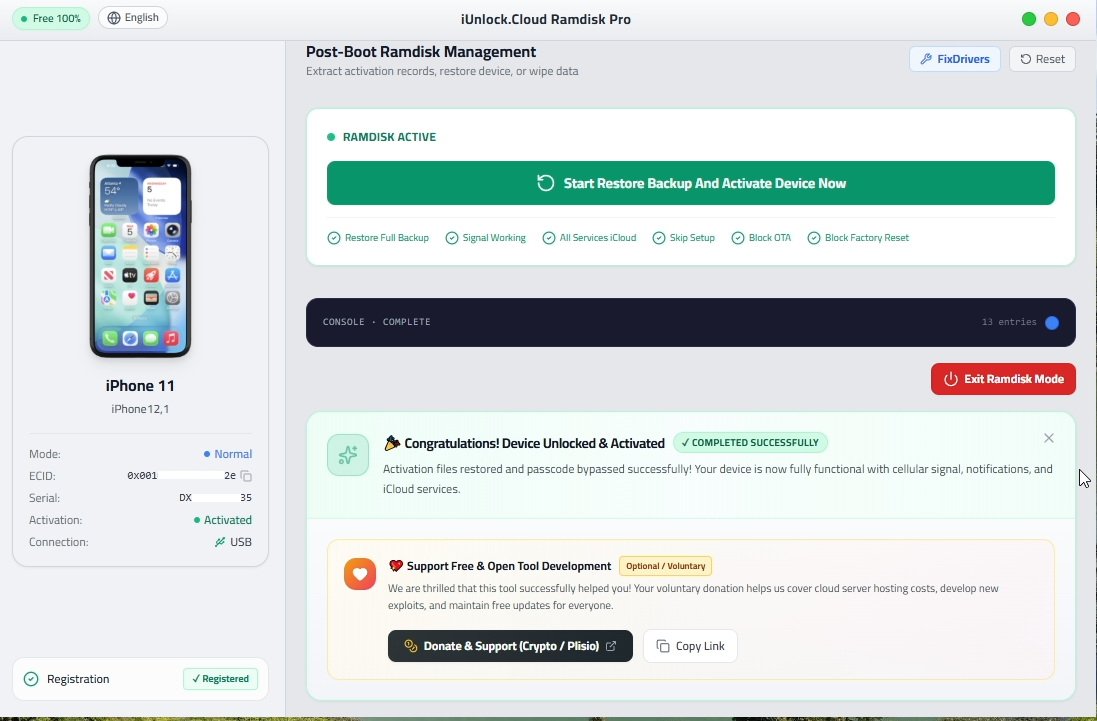Click the 13 entries counter
This screenshot has width=1097, height=721.
pyautogui.click(x=1009, y=322)
